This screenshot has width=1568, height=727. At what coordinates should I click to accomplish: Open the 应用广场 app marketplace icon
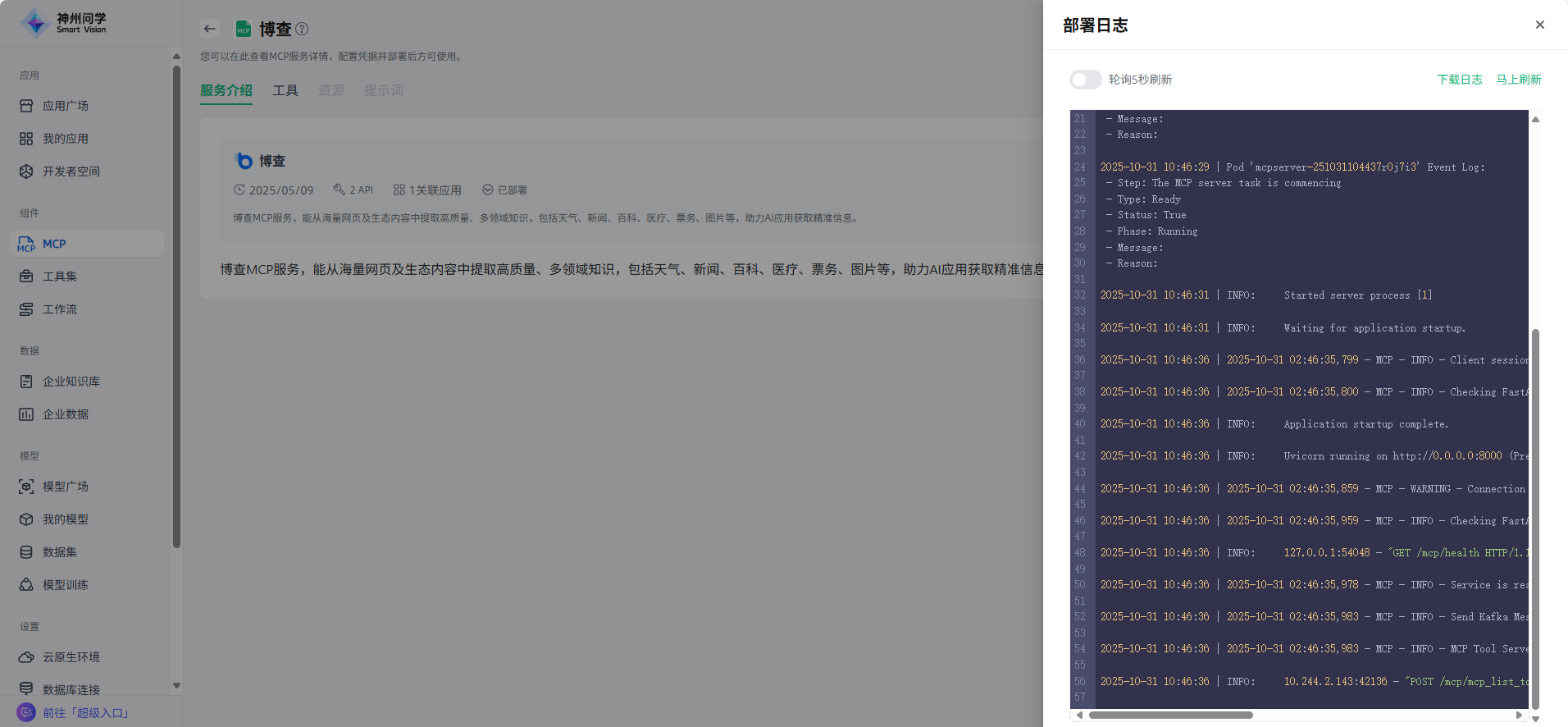(26, 106)
